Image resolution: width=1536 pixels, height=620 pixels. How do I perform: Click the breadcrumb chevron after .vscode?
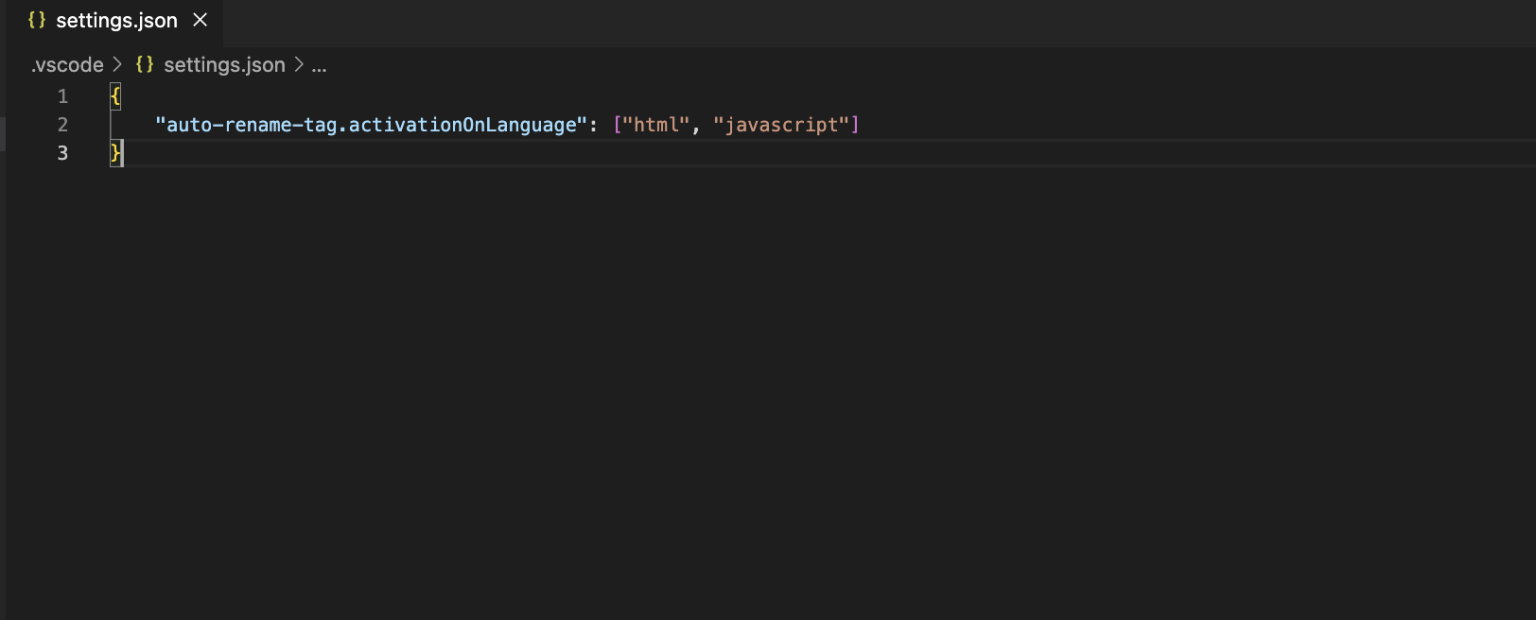(x=115, y=64)
